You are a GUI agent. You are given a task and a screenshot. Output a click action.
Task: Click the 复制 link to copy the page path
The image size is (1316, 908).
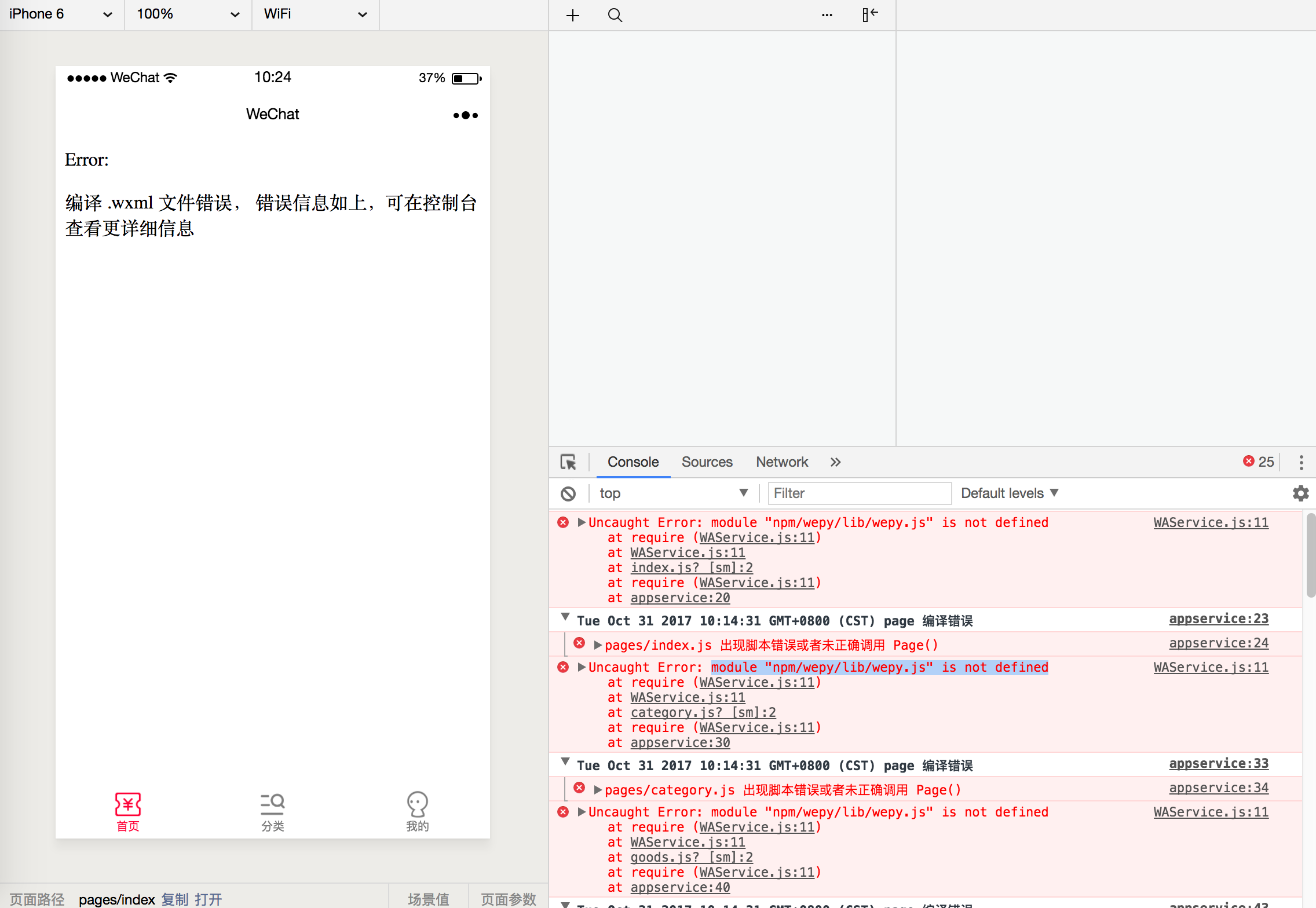tap(174, 899)
